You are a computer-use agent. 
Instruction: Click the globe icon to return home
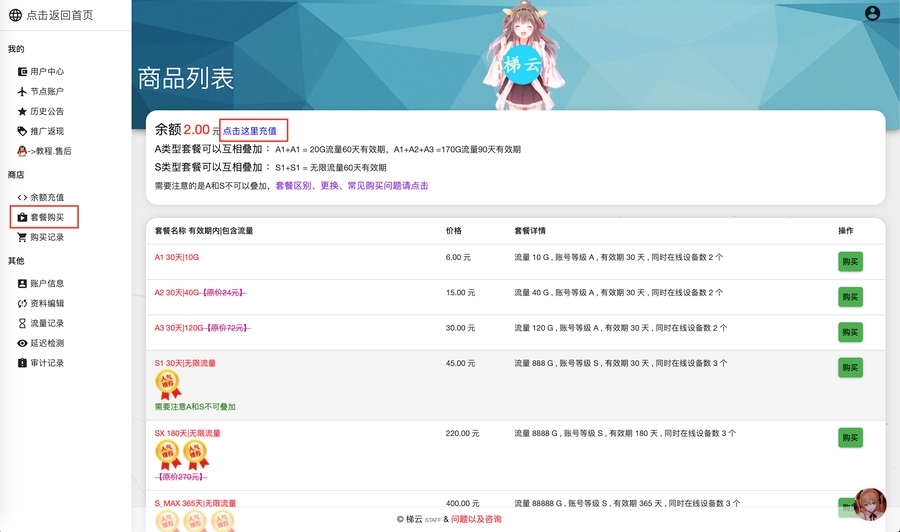pyautogui.click(x=15, y=15)
